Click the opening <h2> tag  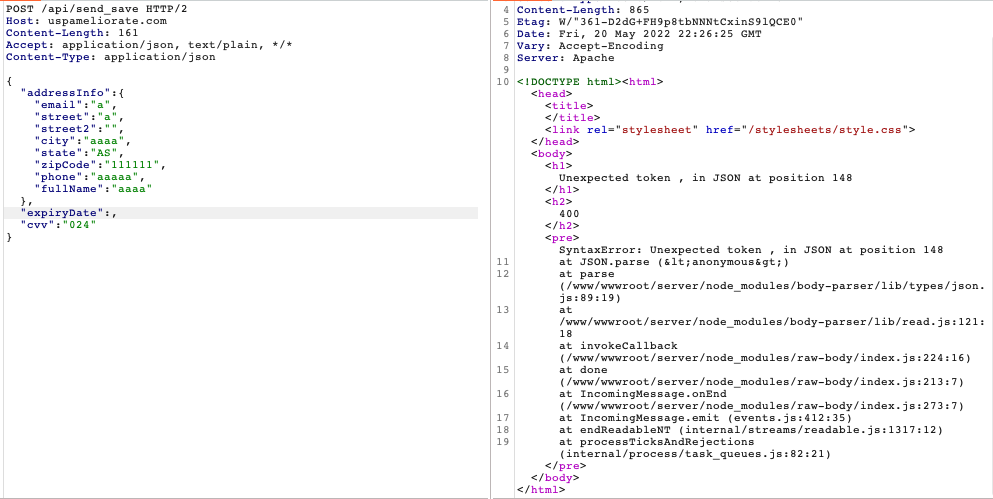coord(559,202)
